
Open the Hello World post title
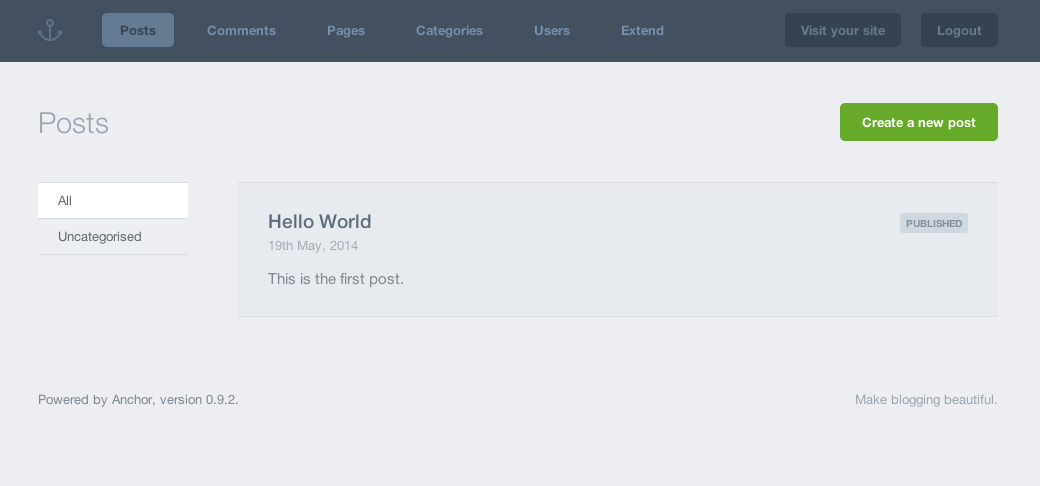click(319, 221)
